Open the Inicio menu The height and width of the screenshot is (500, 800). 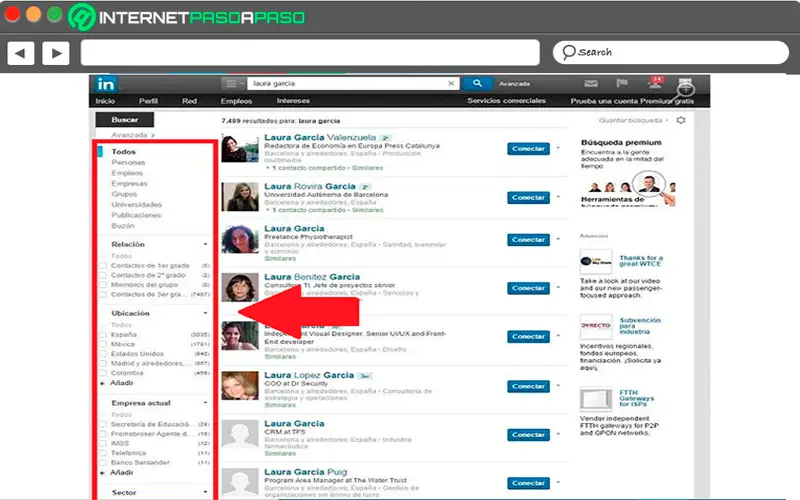[105, 101]
